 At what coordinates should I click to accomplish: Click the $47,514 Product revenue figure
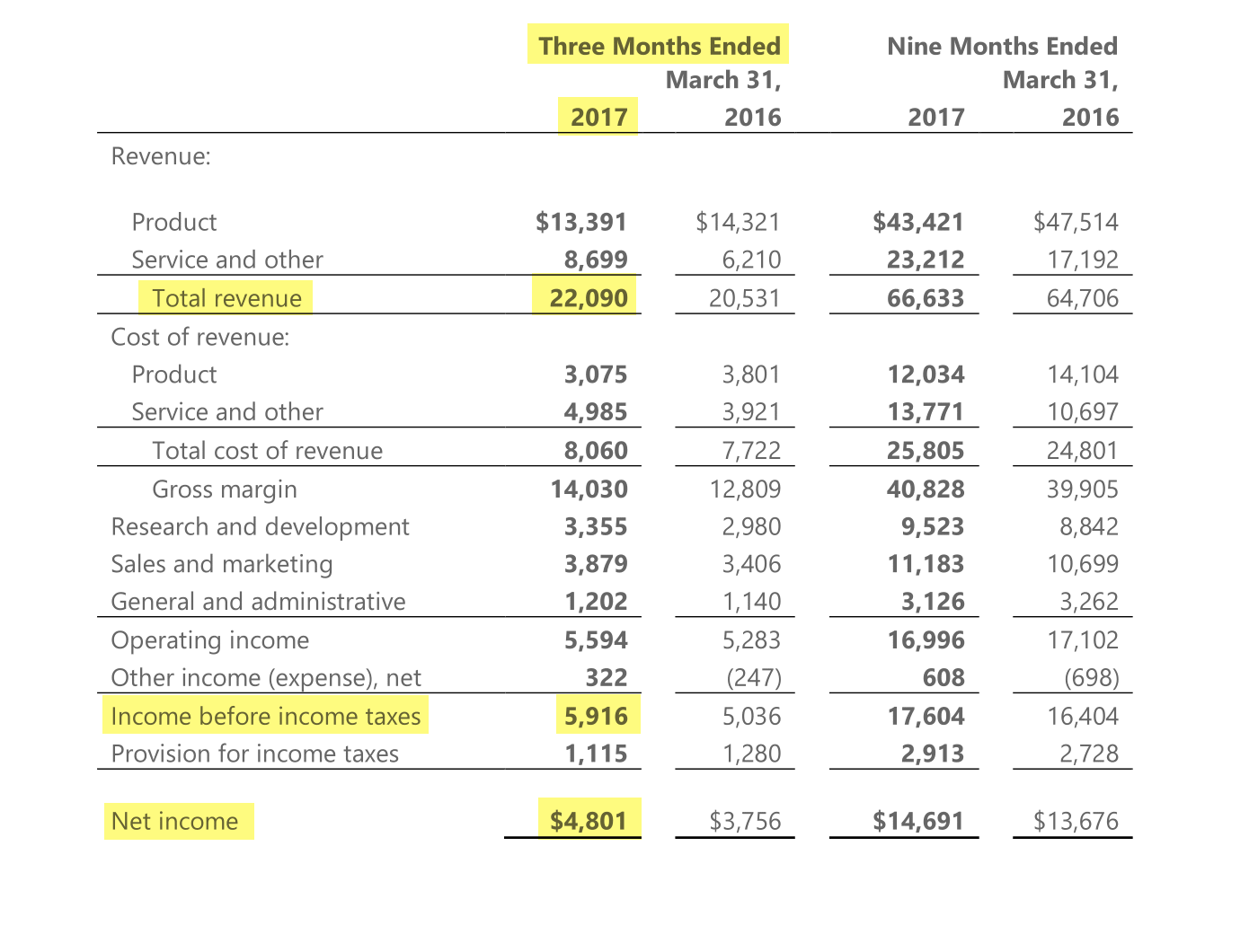click(1076, 222)
